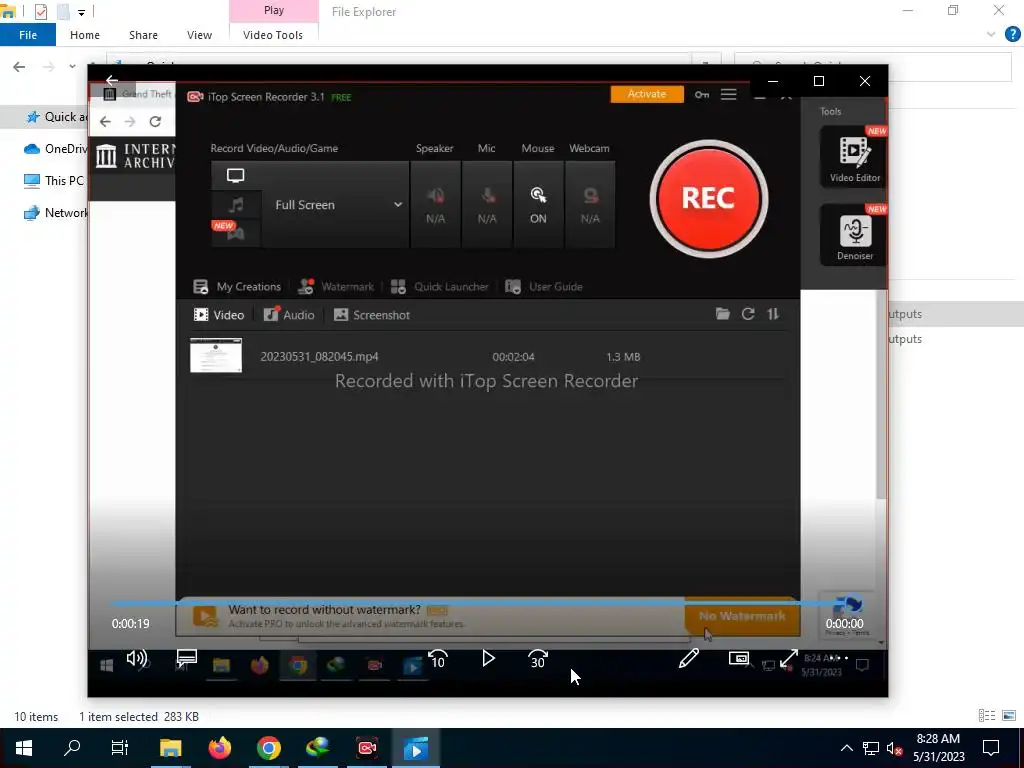
Task: Switch the player to mini view
Action: (739, 658)
